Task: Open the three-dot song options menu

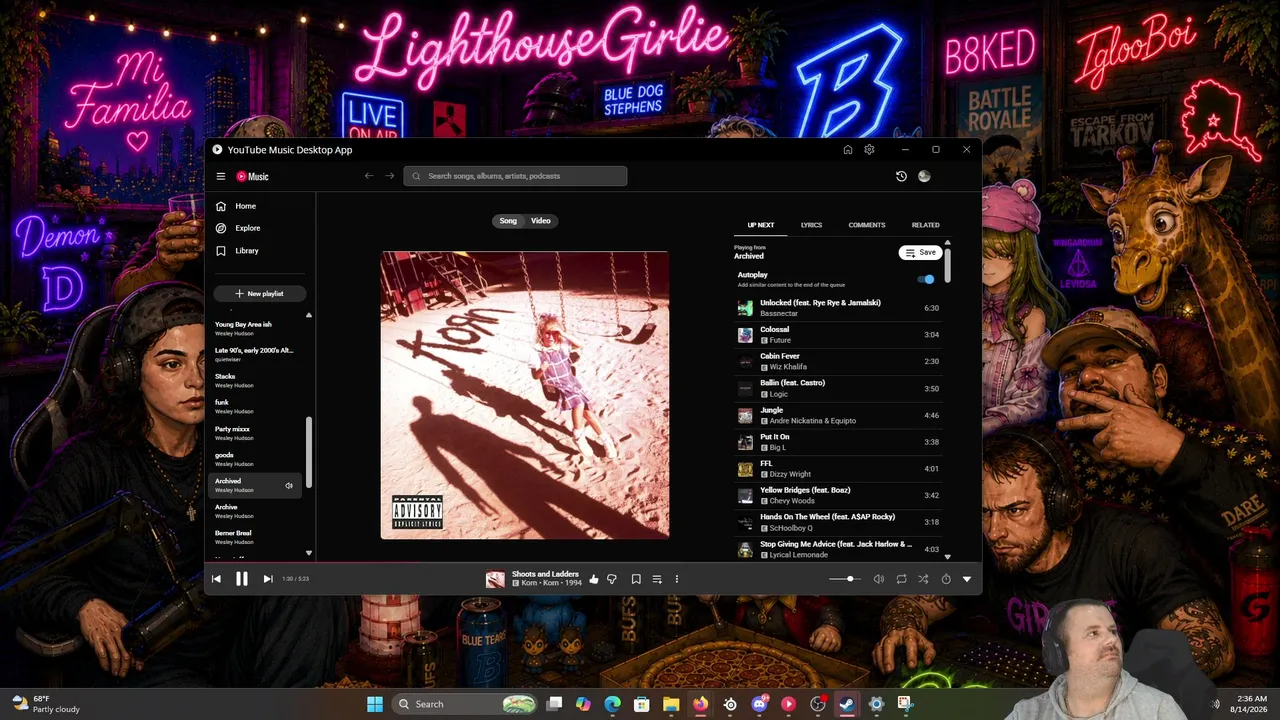Action: coord(677,579)
